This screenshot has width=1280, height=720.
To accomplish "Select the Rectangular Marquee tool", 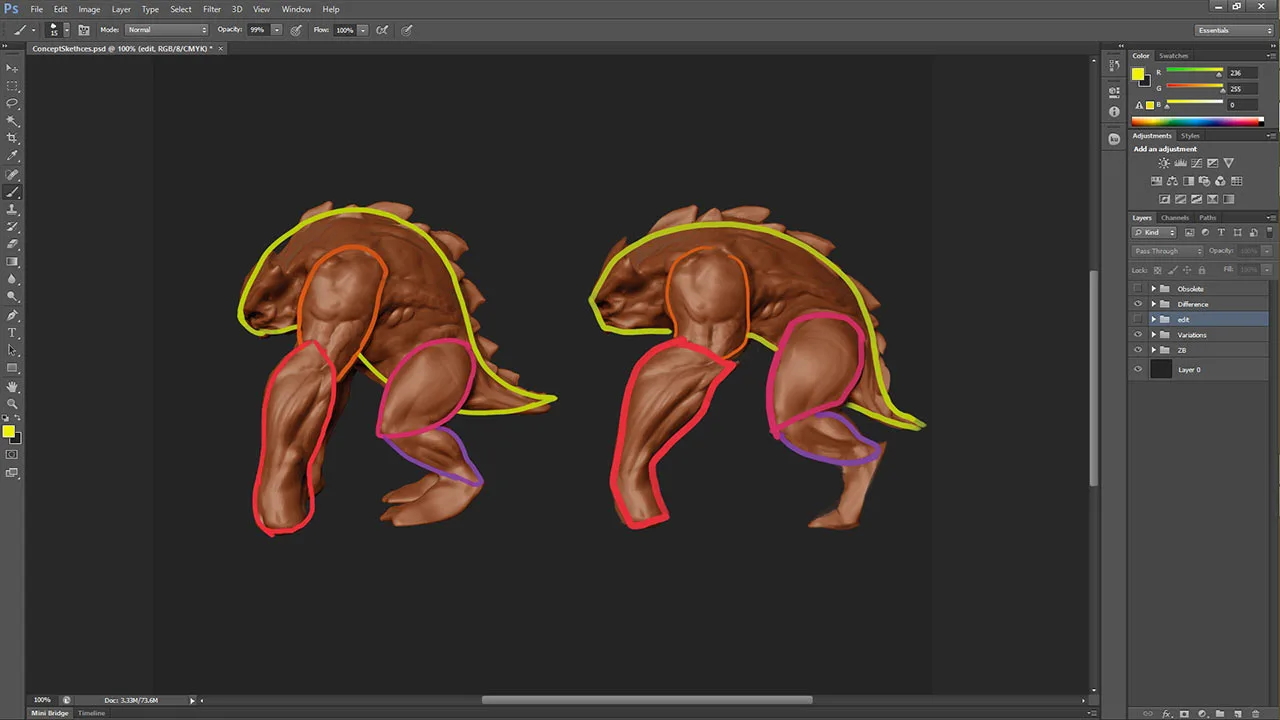I will (x=12, y=85).
